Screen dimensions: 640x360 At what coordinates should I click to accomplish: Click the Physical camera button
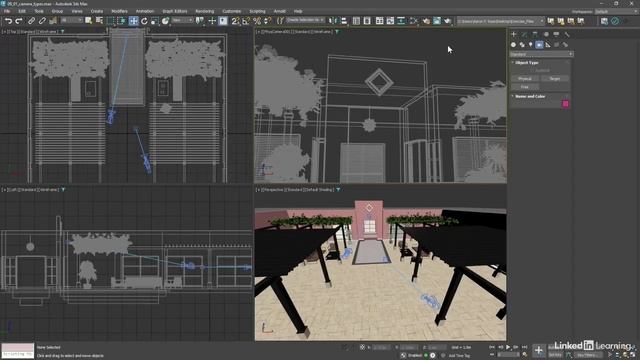(x=525, y=79)
